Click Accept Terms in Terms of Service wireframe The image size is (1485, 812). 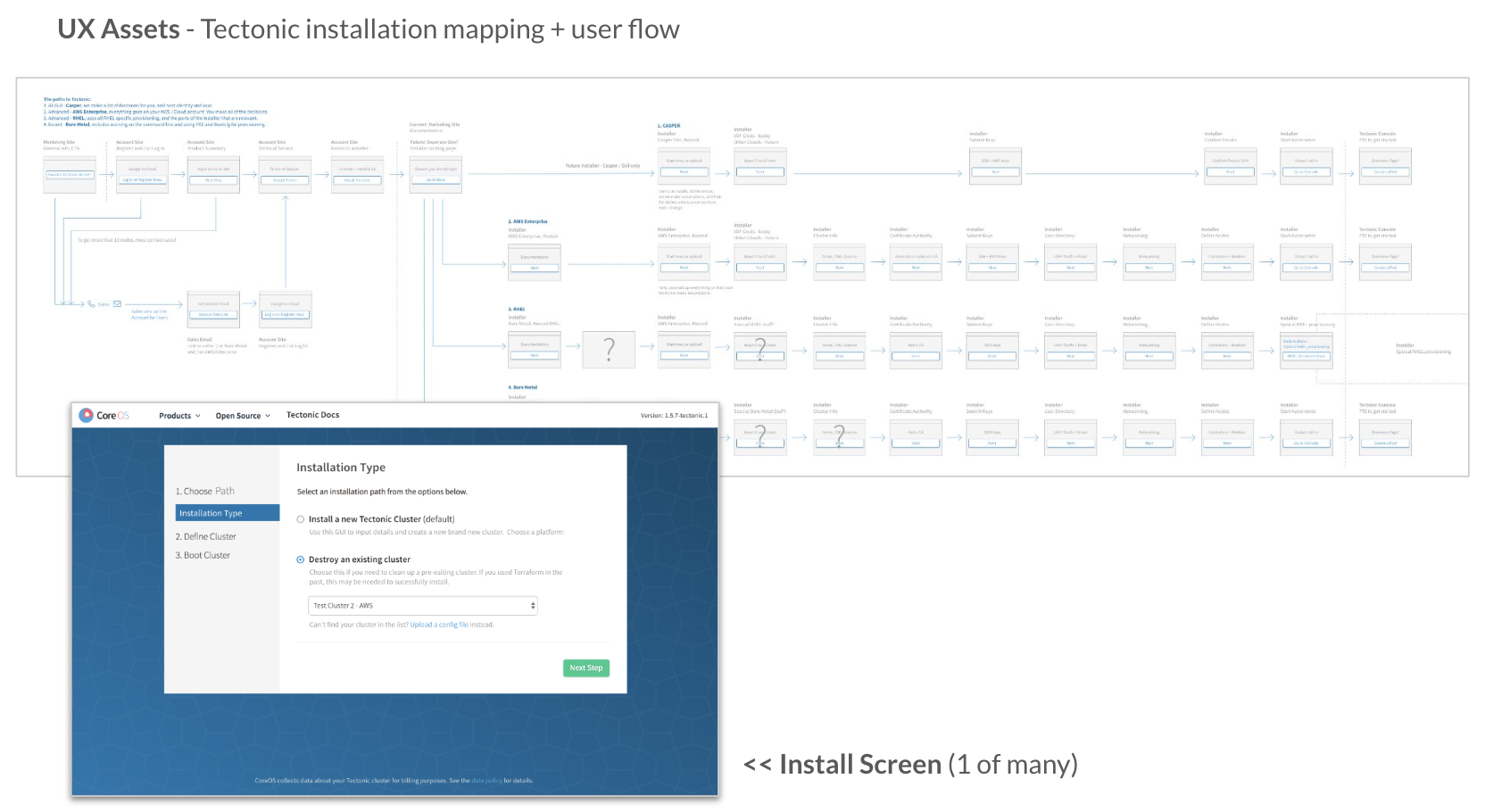click(x=285, y=180)
